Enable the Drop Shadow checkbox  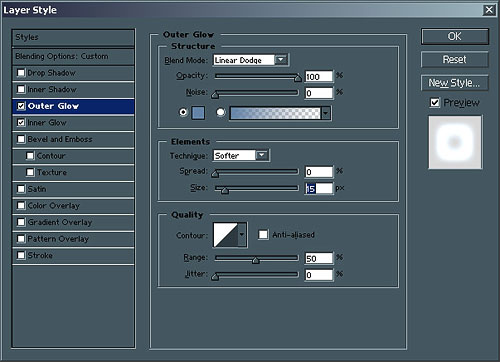click(x=21, y=73)
